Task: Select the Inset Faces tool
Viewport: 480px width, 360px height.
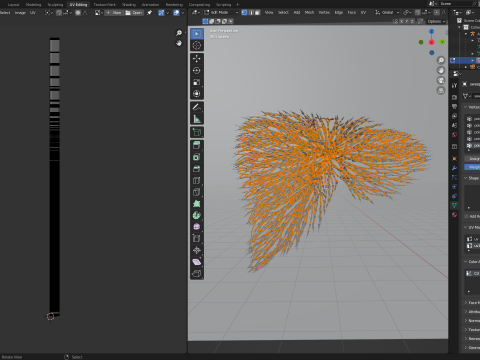Action: [197, 157]
